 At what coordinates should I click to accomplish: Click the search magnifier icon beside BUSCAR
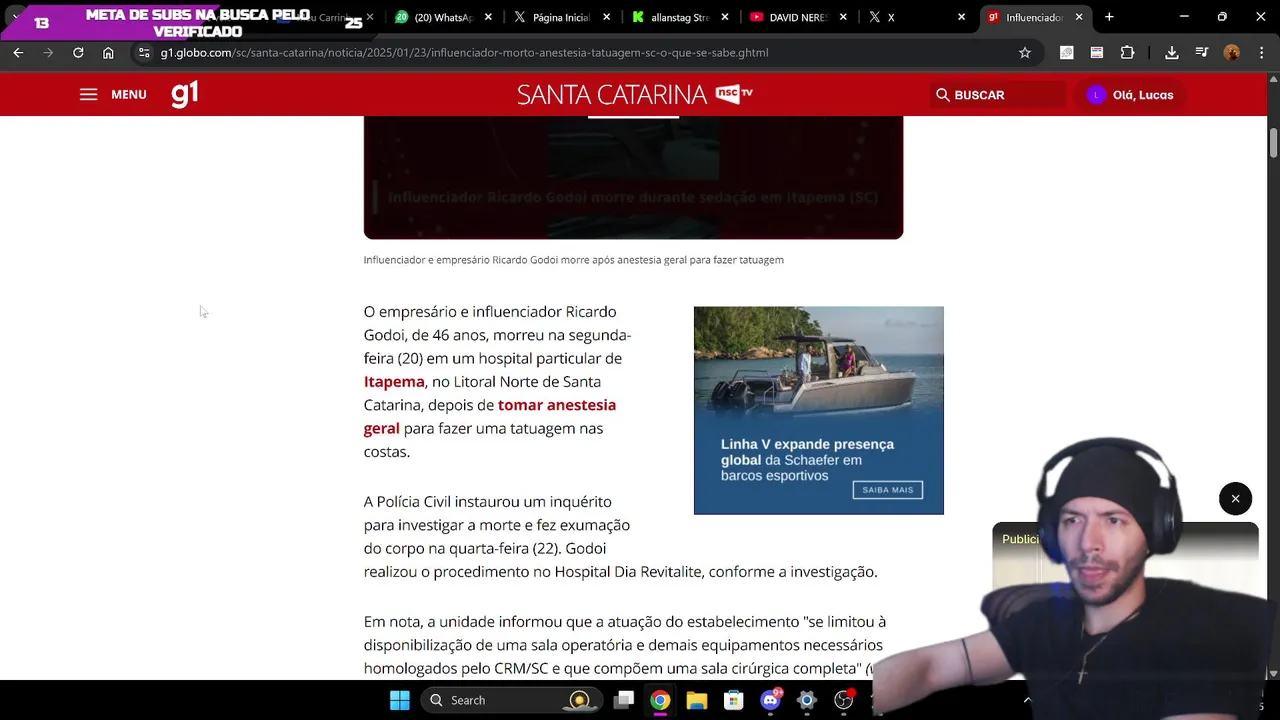coord(942,95)
